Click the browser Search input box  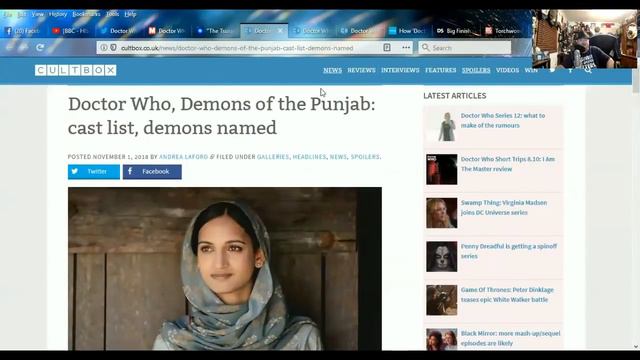point(464,48)
